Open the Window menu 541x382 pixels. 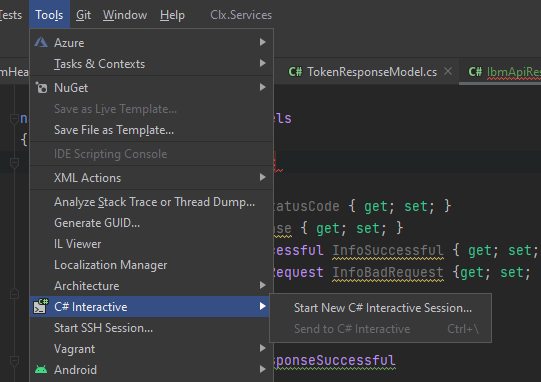pos(125,15)
